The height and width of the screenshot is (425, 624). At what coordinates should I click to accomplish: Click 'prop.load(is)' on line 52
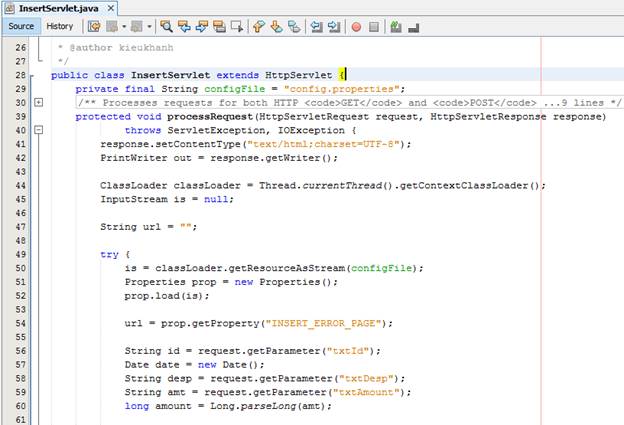164,296
